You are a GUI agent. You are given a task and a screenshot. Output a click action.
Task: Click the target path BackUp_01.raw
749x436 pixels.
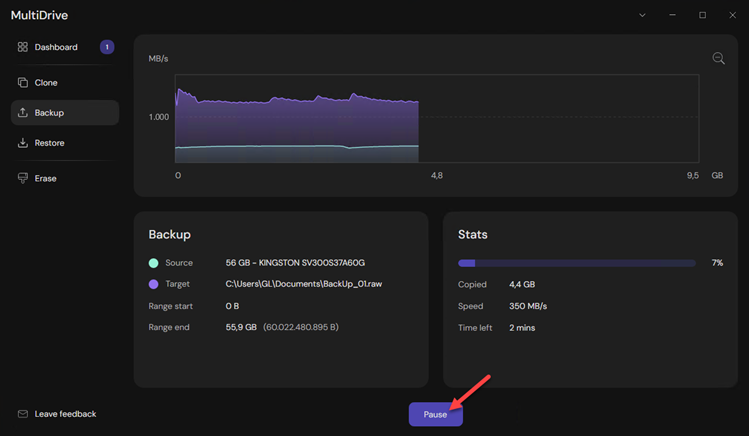pyautogui.click(x=304, y=284)
